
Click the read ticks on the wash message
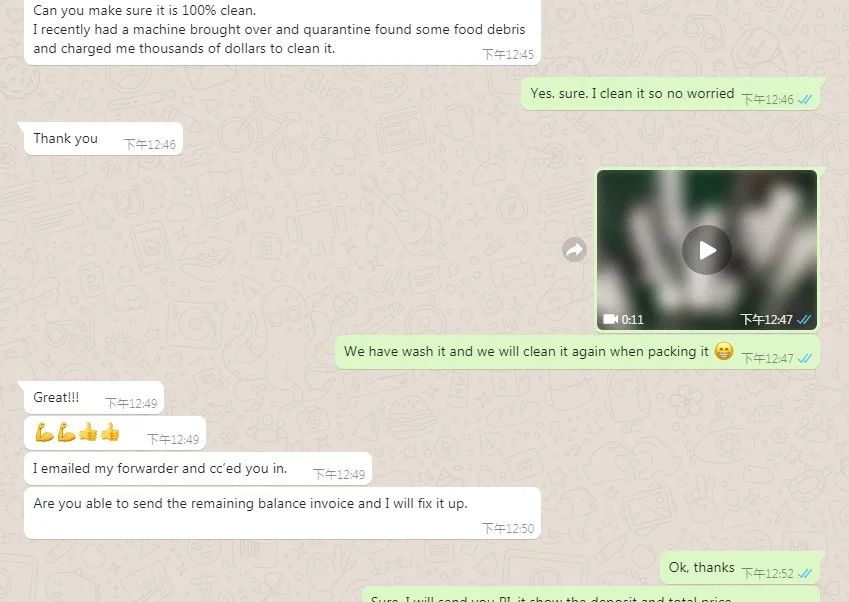805,358
